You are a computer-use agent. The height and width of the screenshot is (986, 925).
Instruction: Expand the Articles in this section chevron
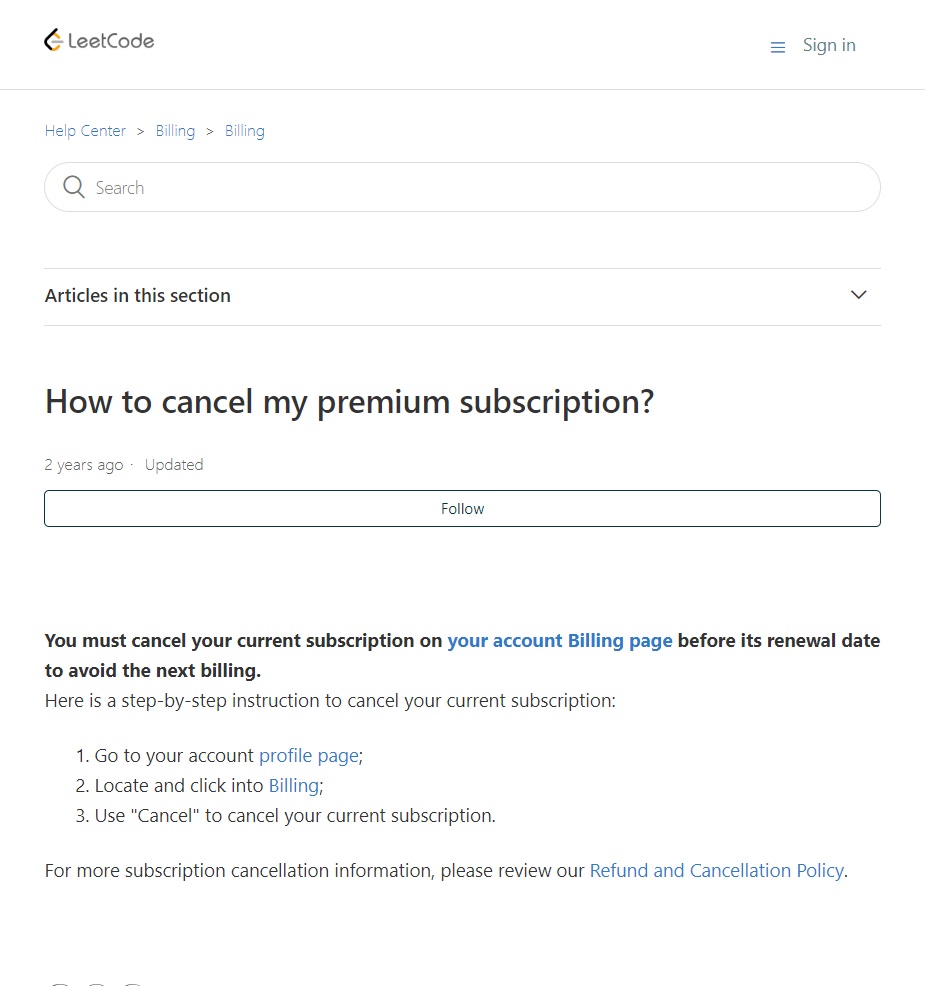click(x=858, y=294)
